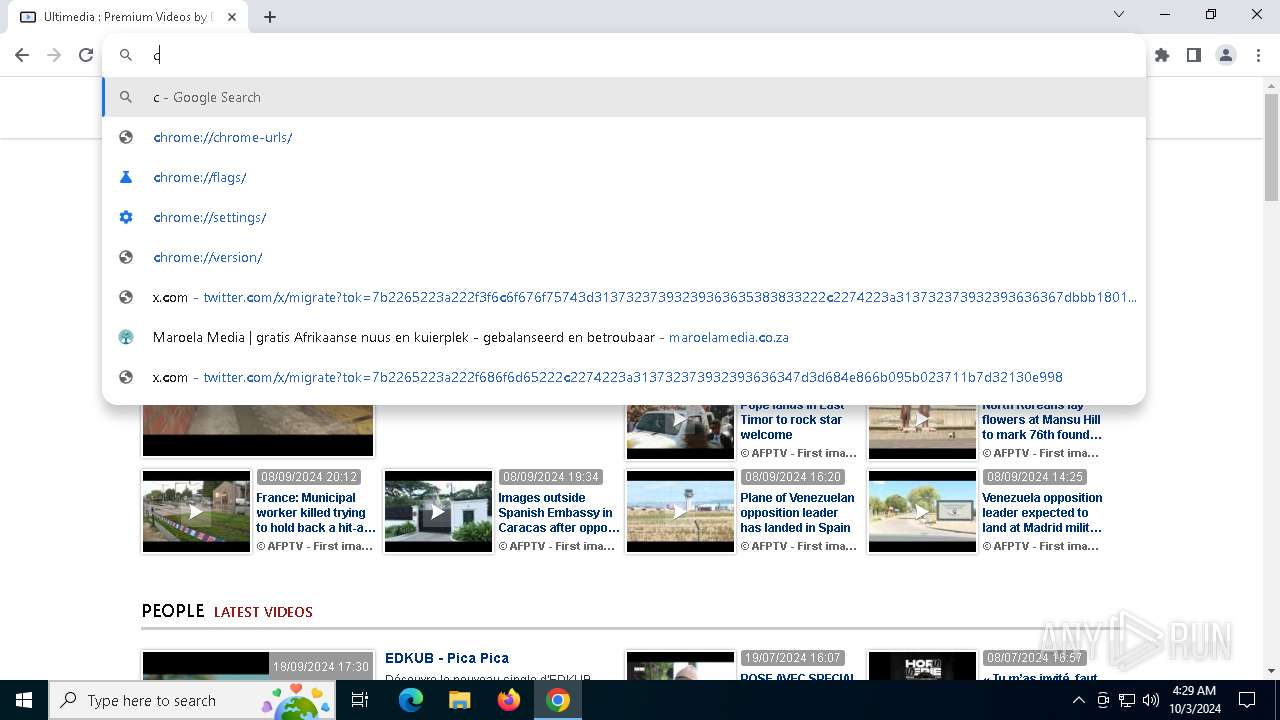Click Maroela Media favicon in suggestions

(126, 337)
